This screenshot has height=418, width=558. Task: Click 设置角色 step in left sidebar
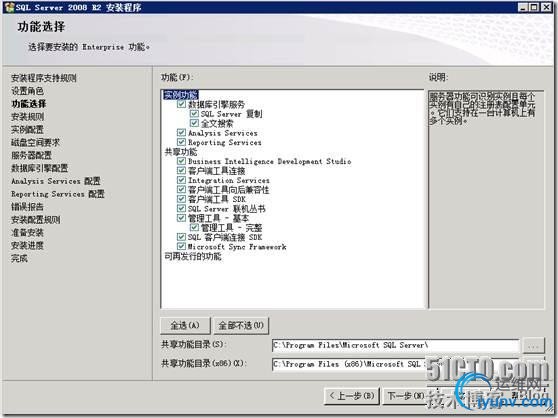(x=27, y=91)
